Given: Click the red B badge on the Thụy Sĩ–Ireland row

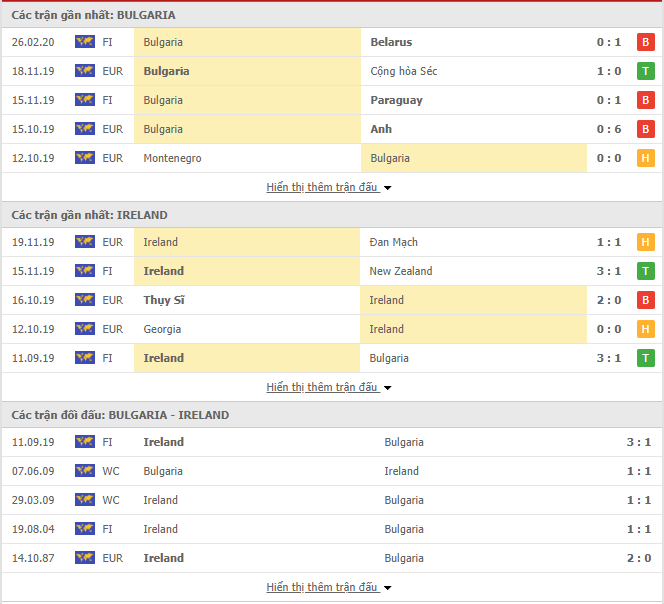Looking at the screenshot, I should point(645,300).
